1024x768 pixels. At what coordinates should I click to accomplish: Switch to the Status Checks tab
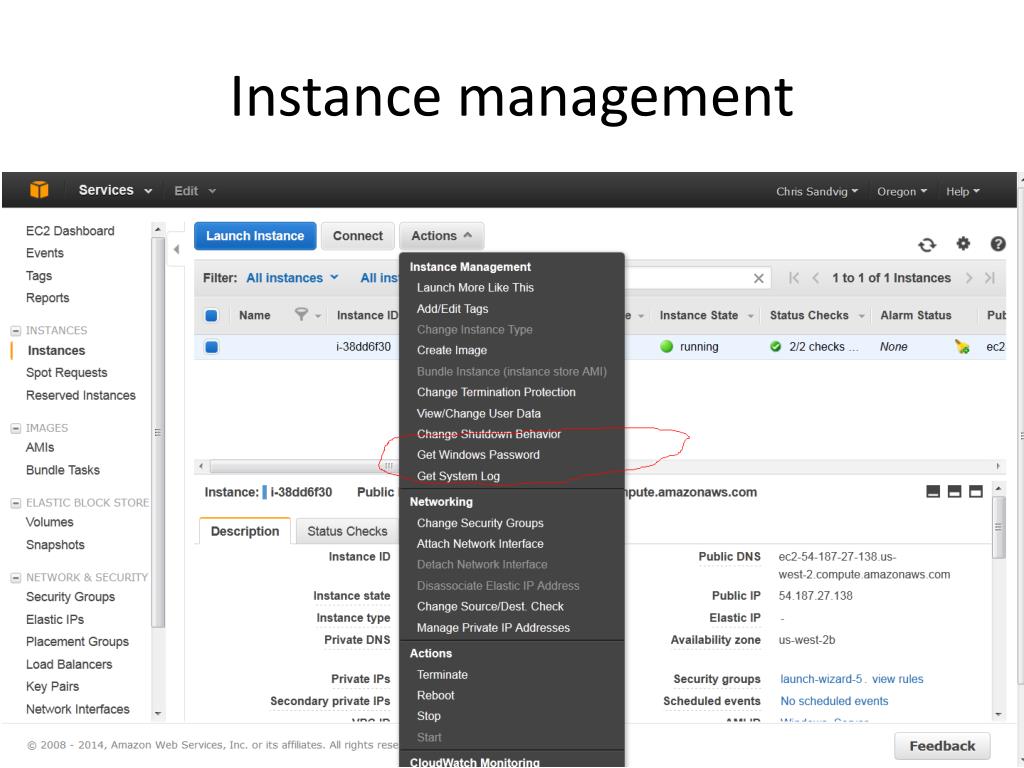347,531
